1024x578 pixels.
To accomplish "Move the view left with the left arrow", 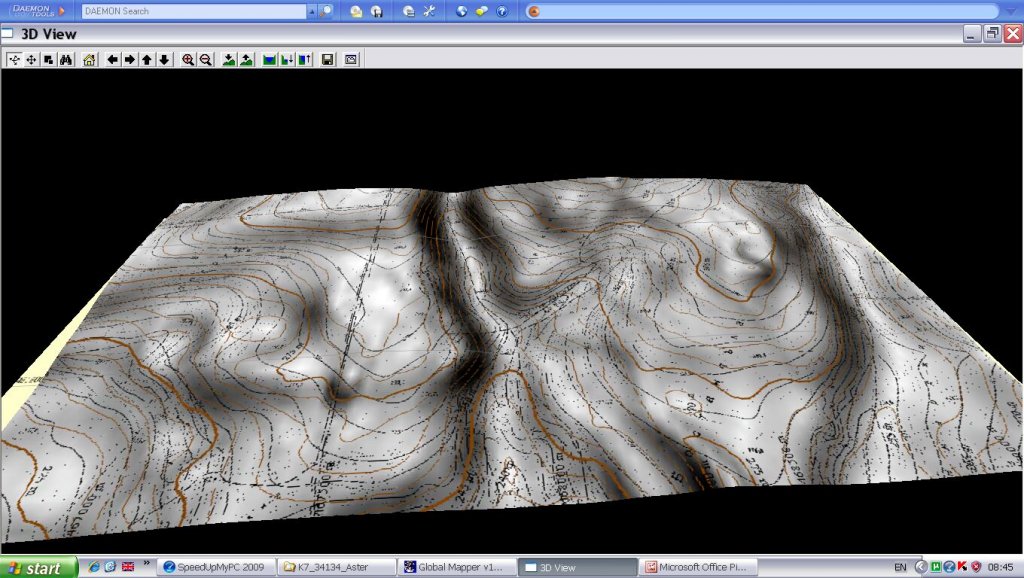I will pos(112,60).
